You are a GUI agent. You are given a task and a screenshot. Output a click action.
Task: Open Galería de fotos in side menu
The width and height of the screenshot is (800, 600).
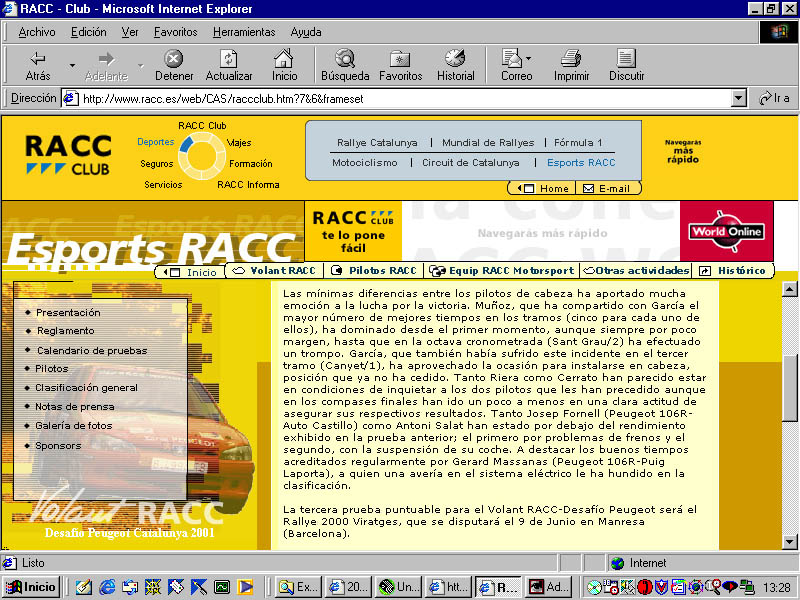click(73, 426)
